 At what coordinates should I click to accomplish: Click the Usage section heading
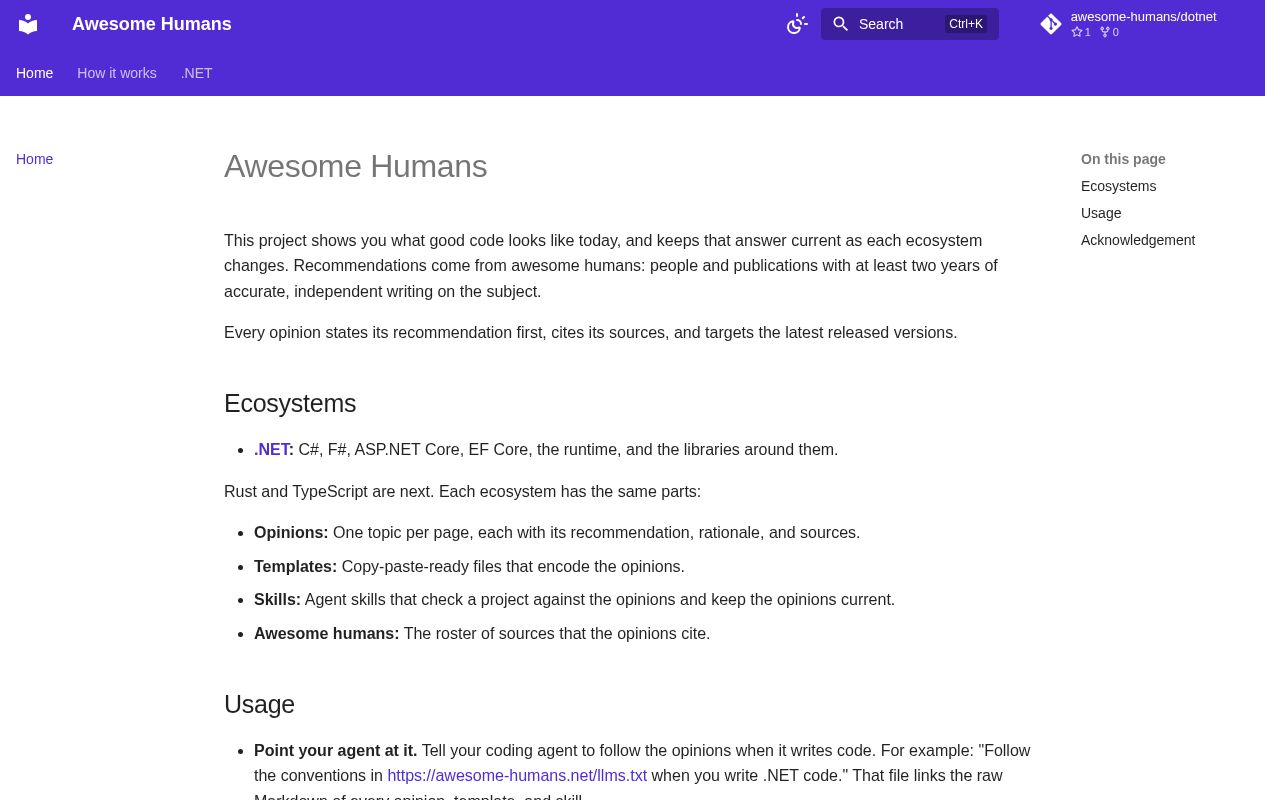[x=259, y=704]
